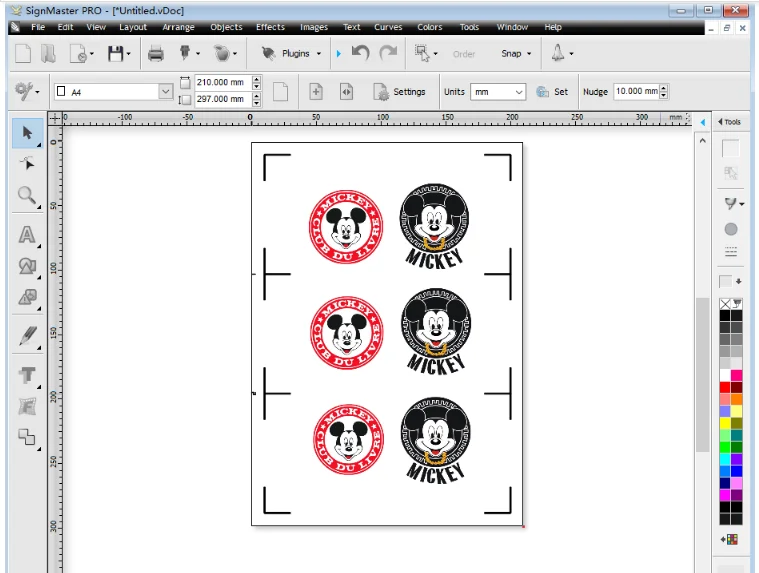This screenshot has width=759, height=573.
Task: Select the Shapes tool in left toolbox
Action: tap(27, 266)
